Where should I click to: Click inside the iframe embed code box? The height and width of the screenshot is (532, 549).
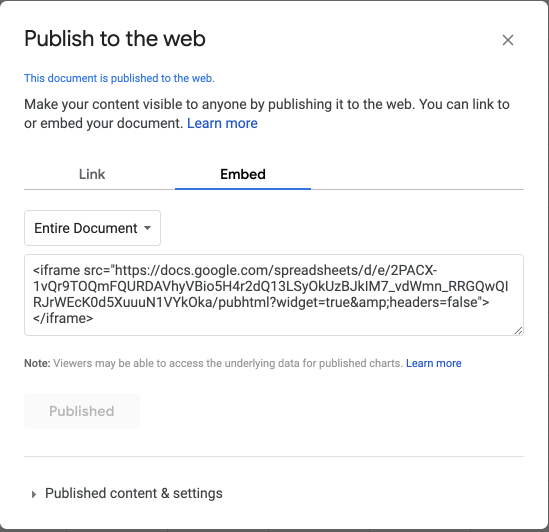click(274, 295)
